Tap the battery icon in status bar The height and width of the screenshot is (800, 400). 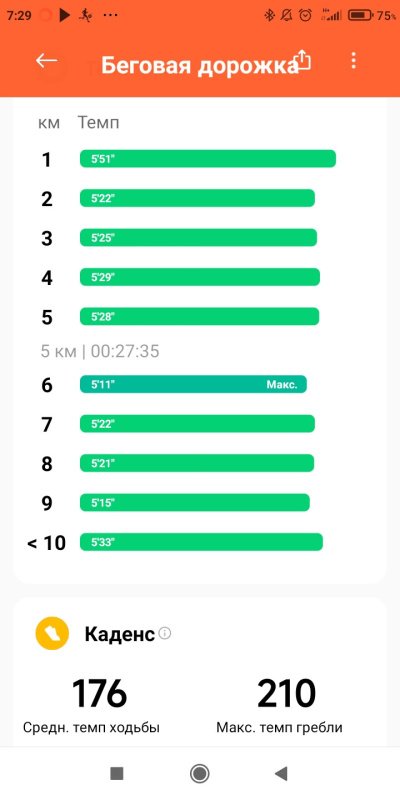[x=360, y=15]
